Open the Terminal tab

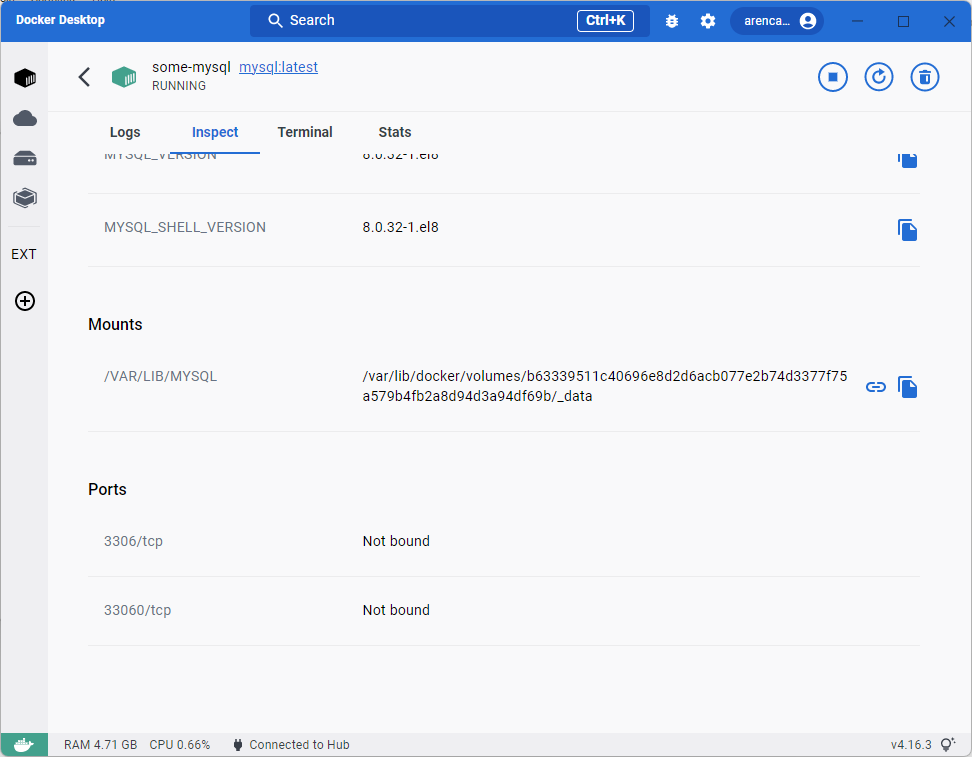point(305,132)
